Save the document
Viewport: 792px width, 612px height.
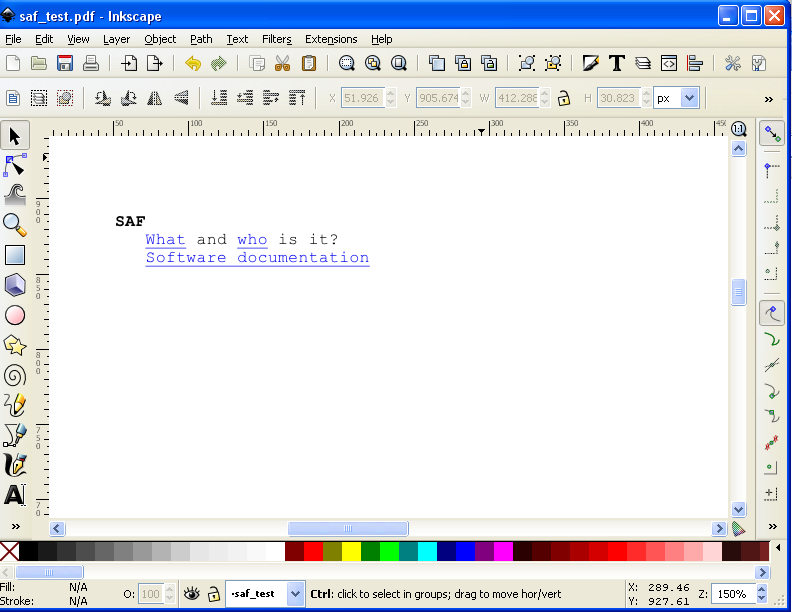[x=65, y=64]
